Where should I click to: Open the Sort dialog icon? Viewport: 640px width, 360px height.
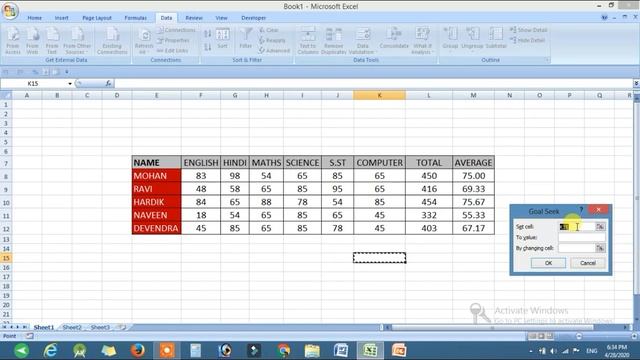point(222,39)
